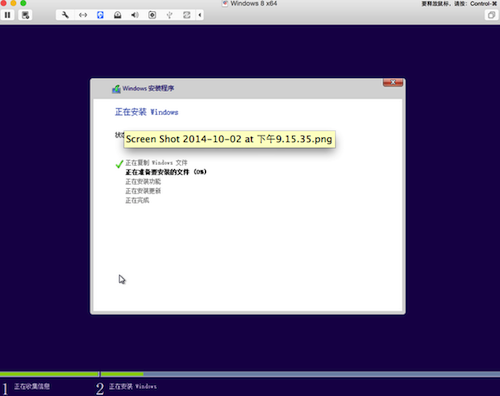Click the green zoom window button
Screen dimensions: 500x396
pyautogui.click(x=23, y=3)
